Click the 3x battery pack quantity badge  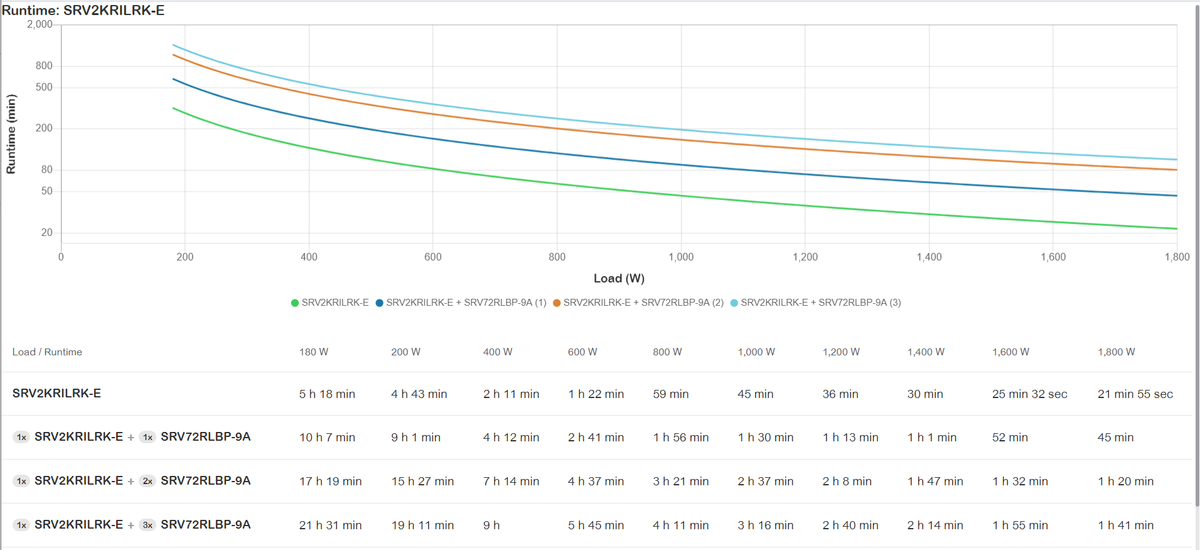(146, 525)
